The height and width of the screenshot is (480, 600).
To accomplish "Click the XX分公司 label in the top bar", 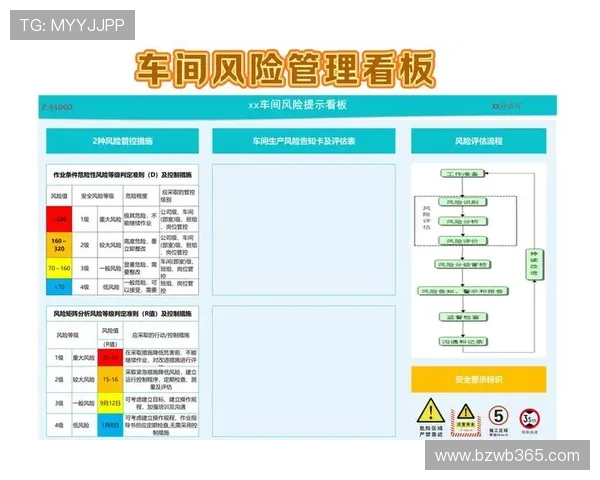I will (506, 106).
